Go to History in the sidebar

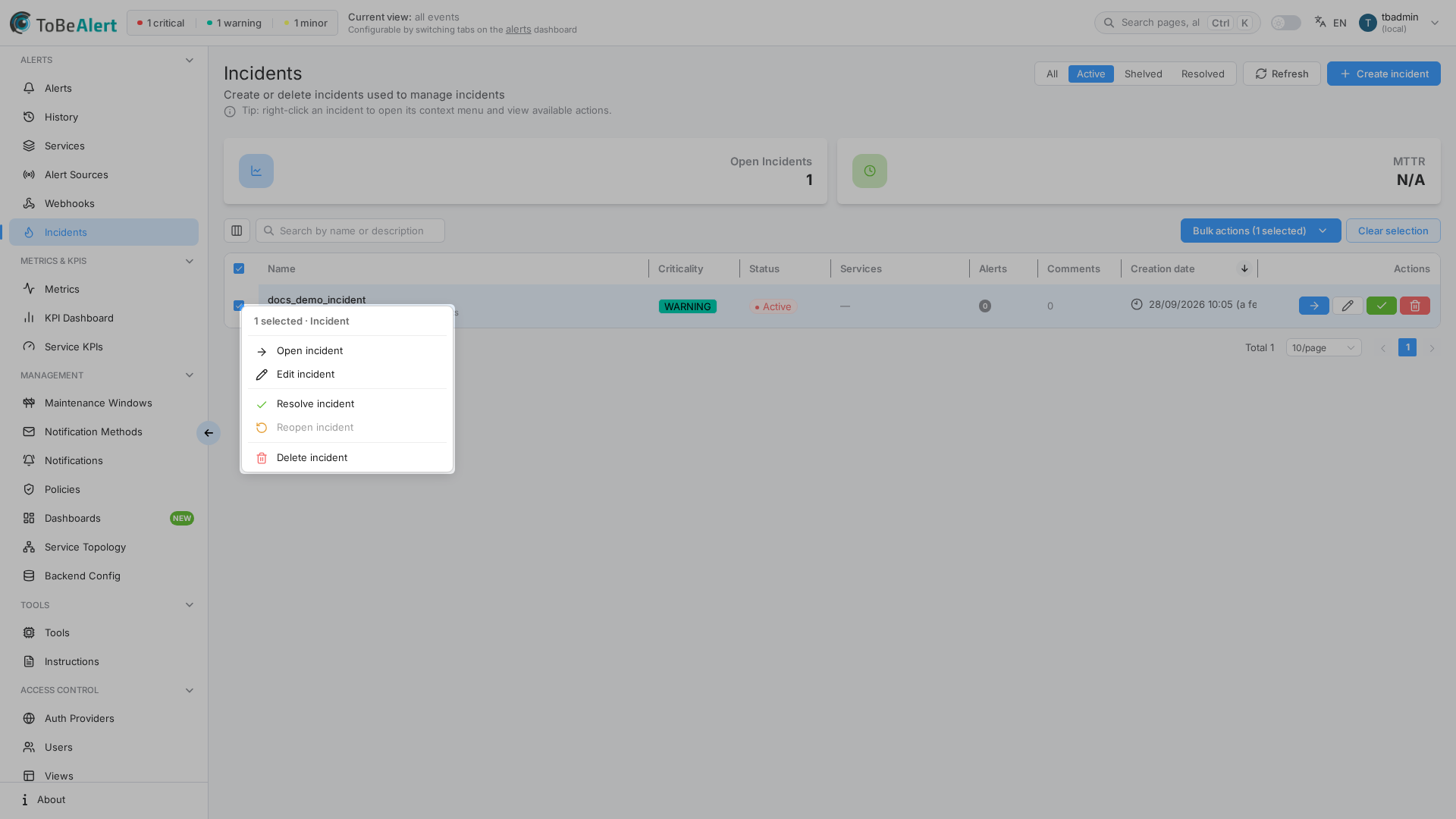click(104, 117)
